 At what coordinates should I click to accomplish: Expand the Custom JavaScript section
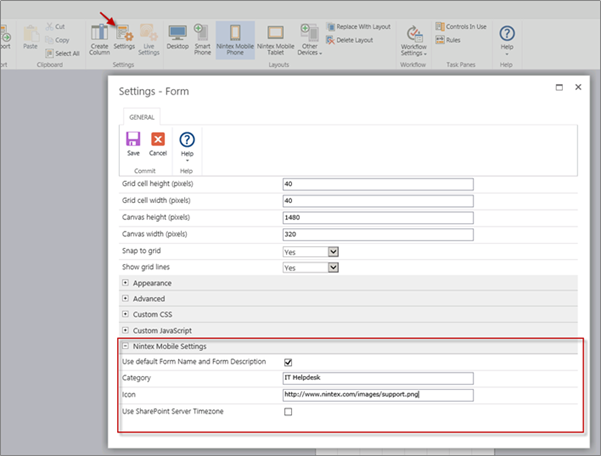point(125,330)
